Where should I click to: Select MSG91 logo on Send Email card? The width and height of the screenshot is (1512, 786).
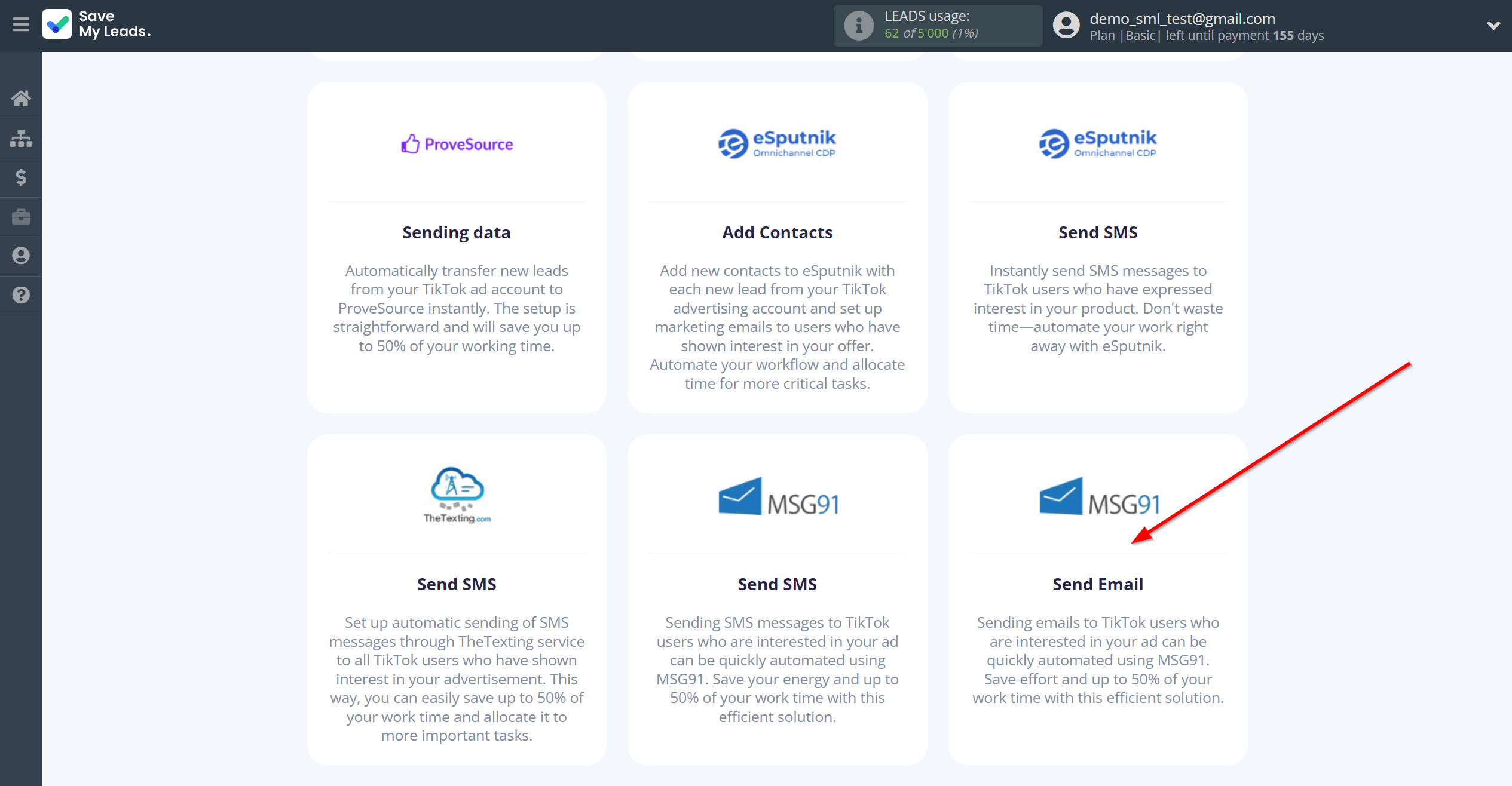click(1099, 496)
